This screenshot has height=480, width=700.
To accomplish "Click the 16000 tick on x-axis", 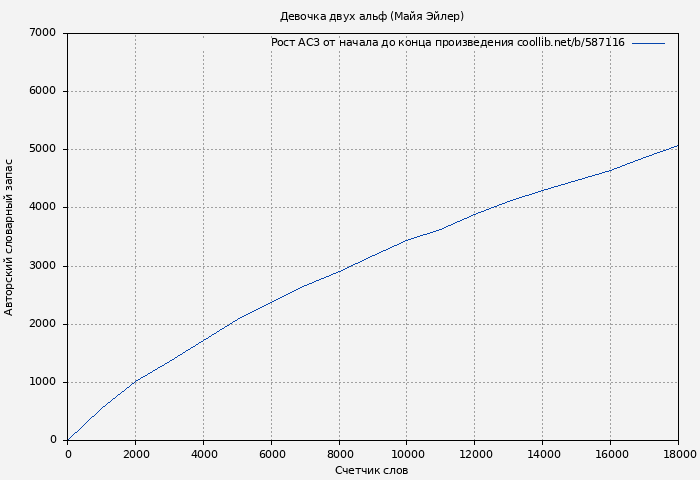I will (611, 454).
